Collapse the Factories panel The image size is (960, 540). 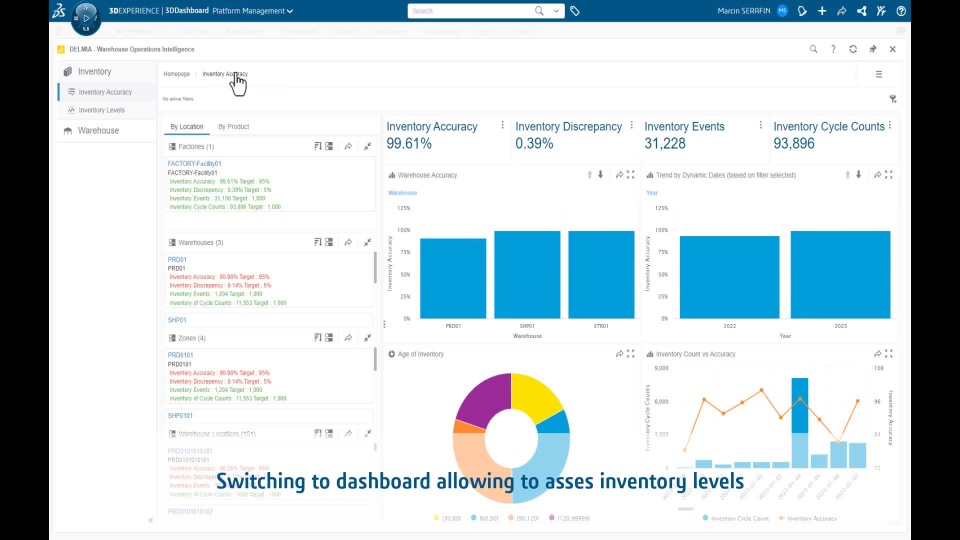[367, 146]
